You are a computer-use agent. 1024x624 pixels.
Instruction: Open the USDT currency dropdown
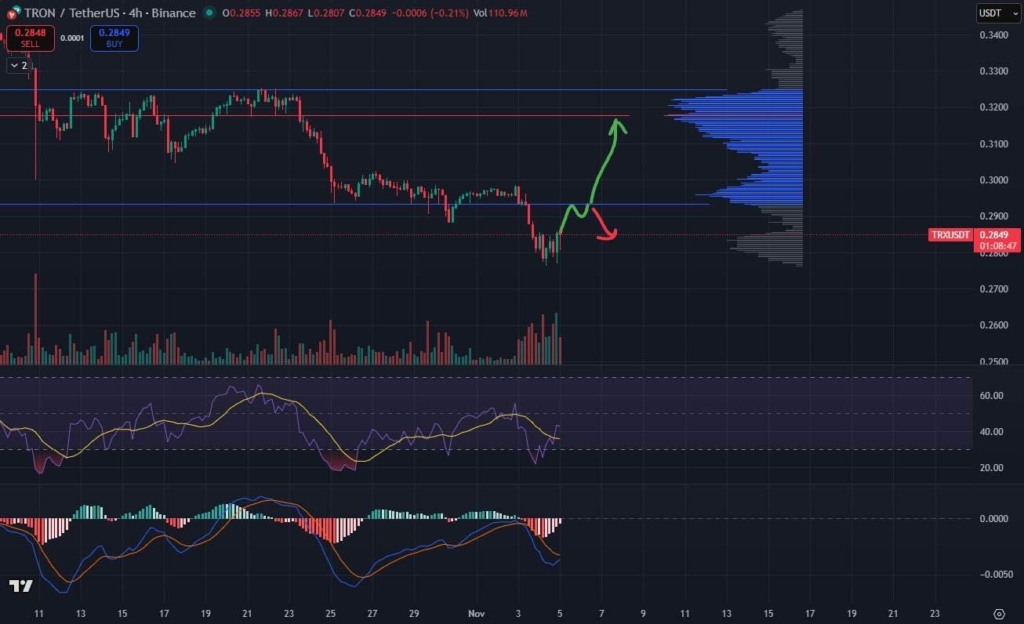(988, 13)
